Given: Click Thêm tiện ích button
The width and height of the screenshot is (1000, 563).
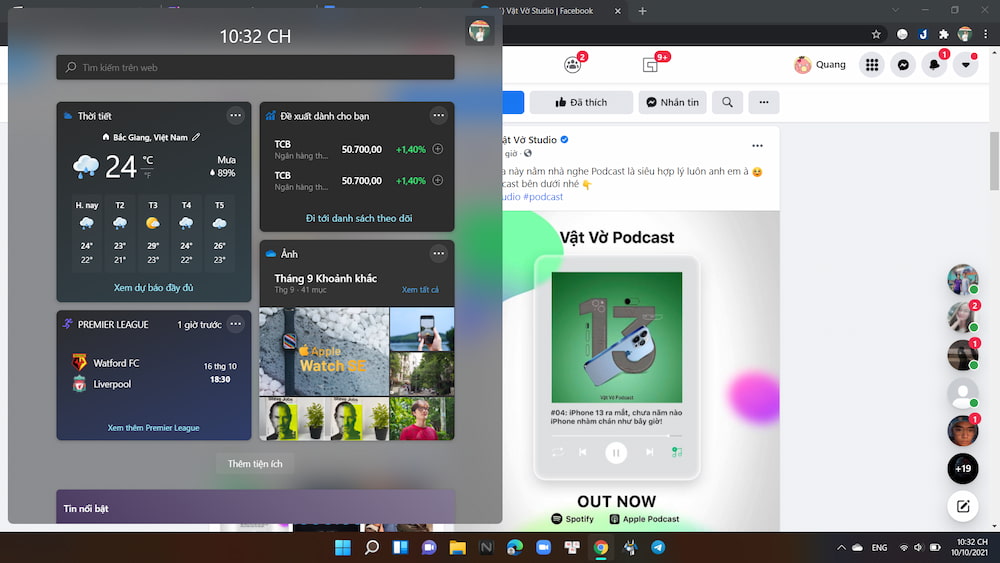Looking at the screenshot, I should point(255,464).
